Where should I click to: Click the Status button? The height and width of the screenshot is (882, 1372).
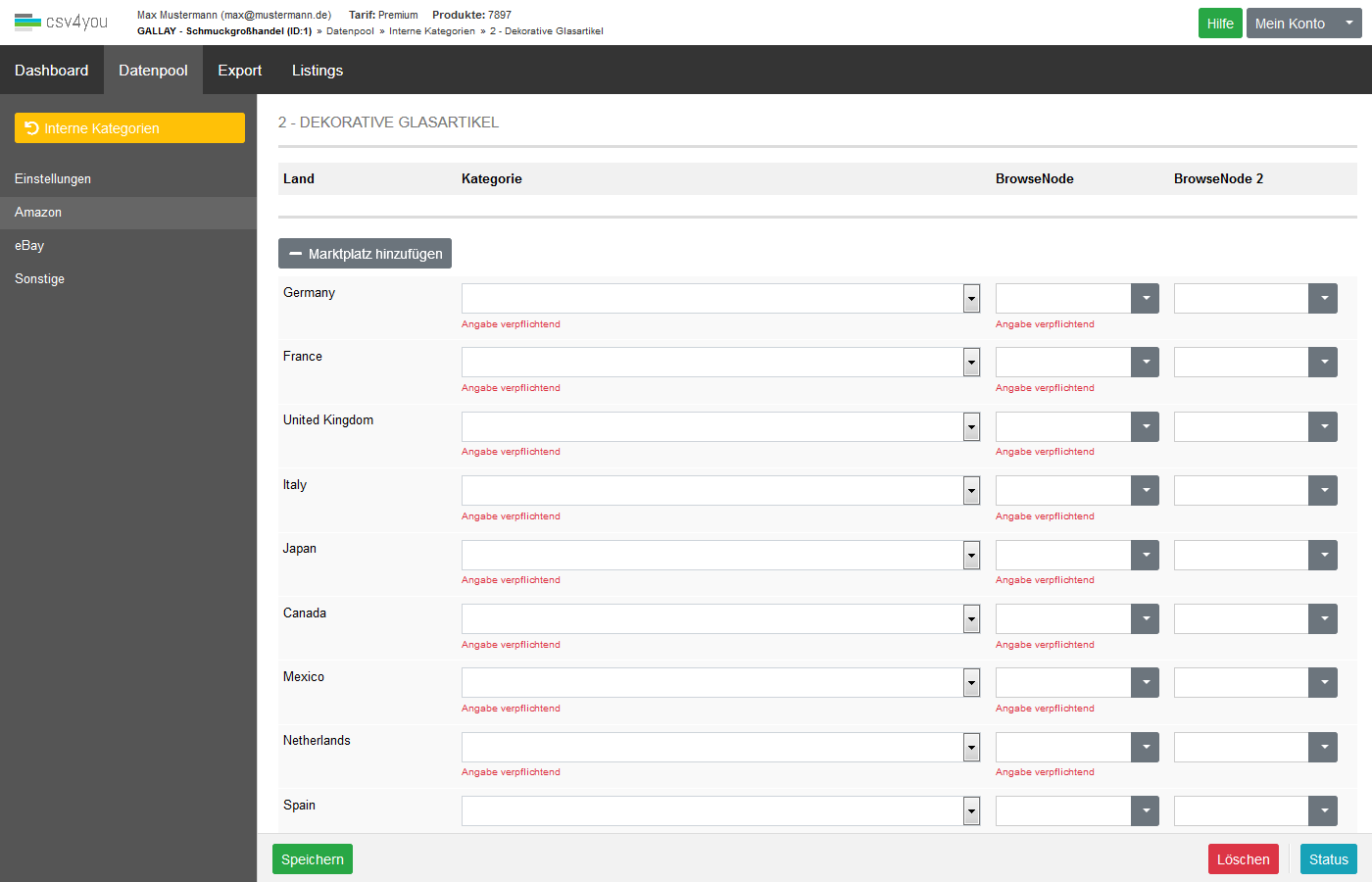click(x=1328, y=859)
